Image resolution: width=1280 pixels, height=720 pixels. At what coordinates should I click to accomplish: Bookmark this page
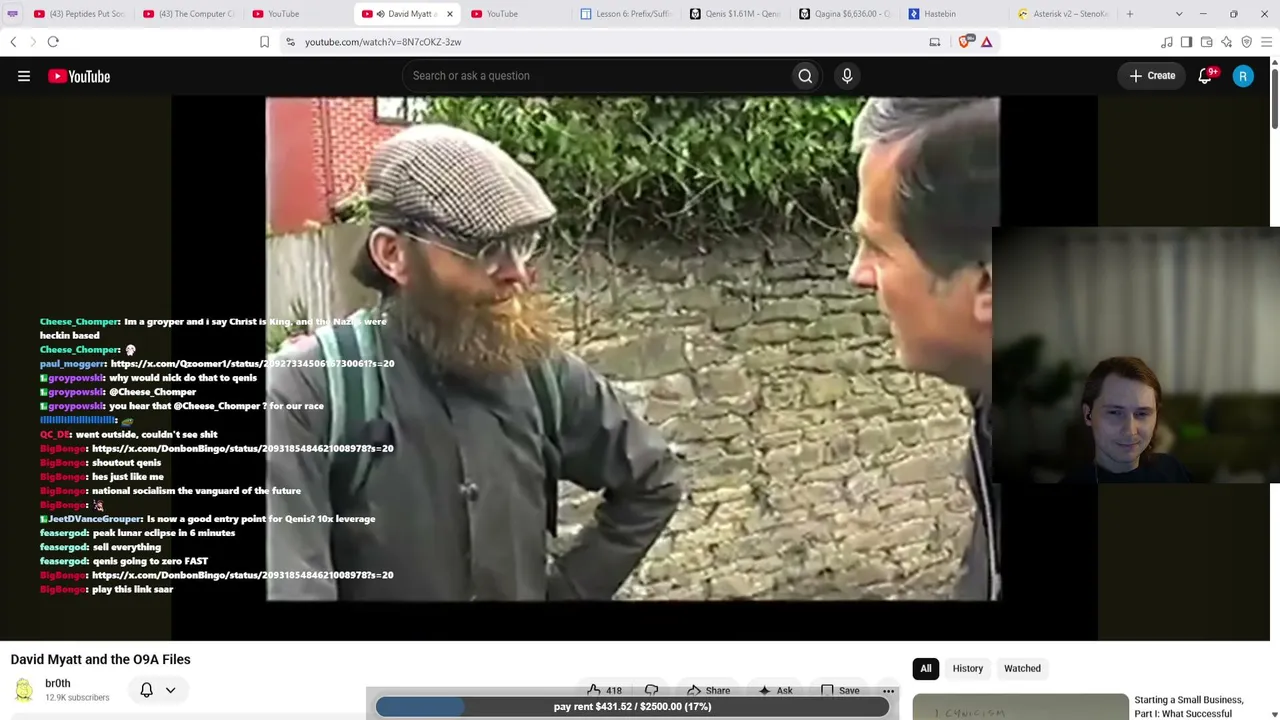(x=264, y=42)
